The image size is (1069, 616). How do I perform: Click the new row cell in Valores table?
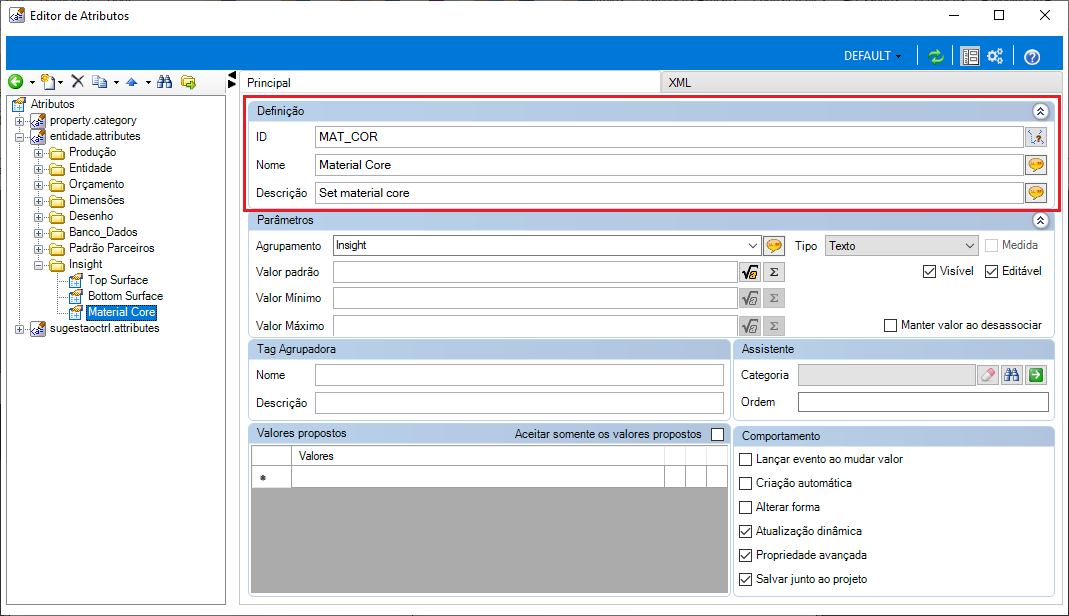click(x=478, y=477)
